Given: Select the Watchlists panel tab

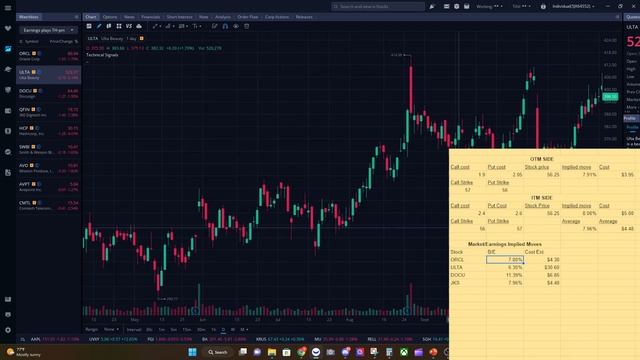Looking at the screenshot, I should (x=29, y=17).
